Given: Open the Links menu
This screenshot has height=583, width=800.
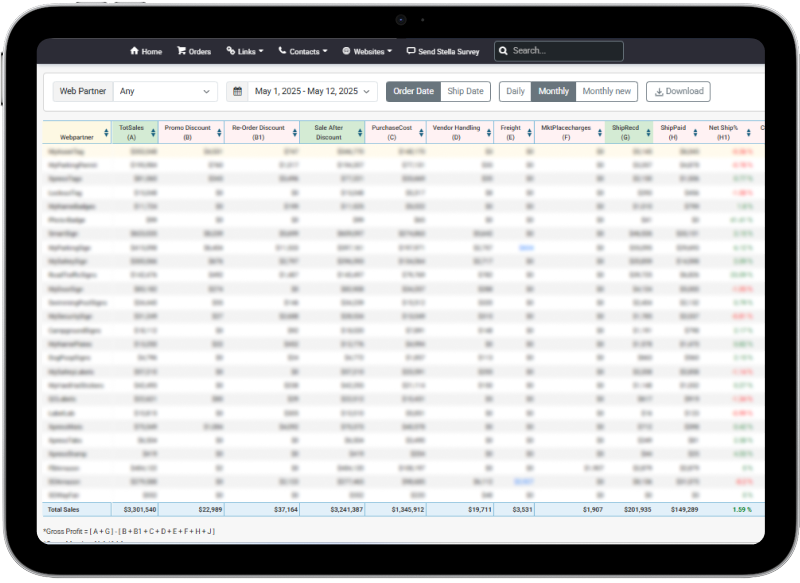Looking at the screenshot, I should pos(246,51).
